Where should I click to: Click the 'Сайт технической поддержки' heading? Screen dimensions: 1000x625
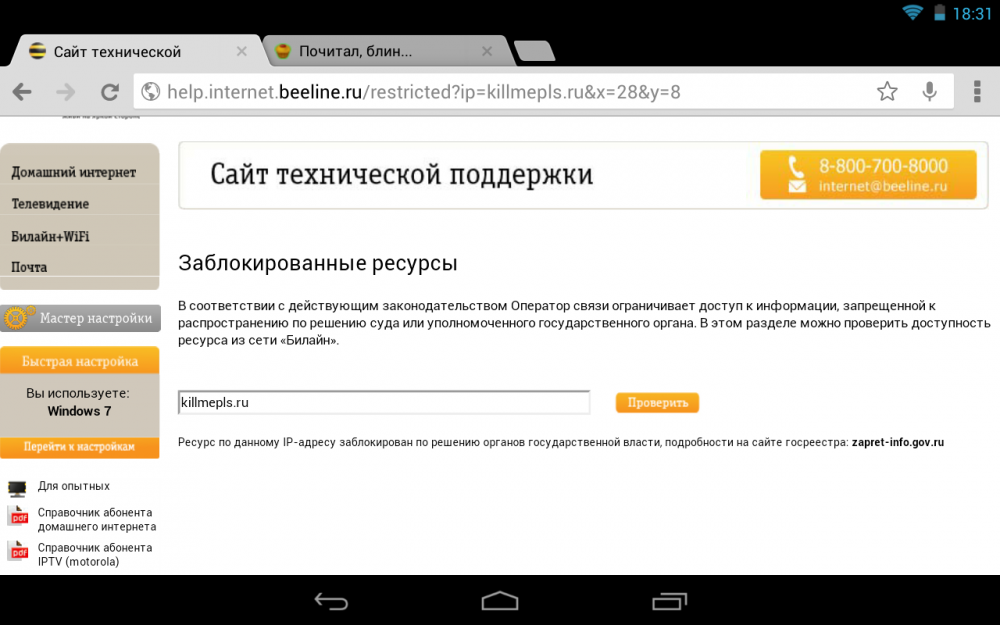[x=402, y=175]
